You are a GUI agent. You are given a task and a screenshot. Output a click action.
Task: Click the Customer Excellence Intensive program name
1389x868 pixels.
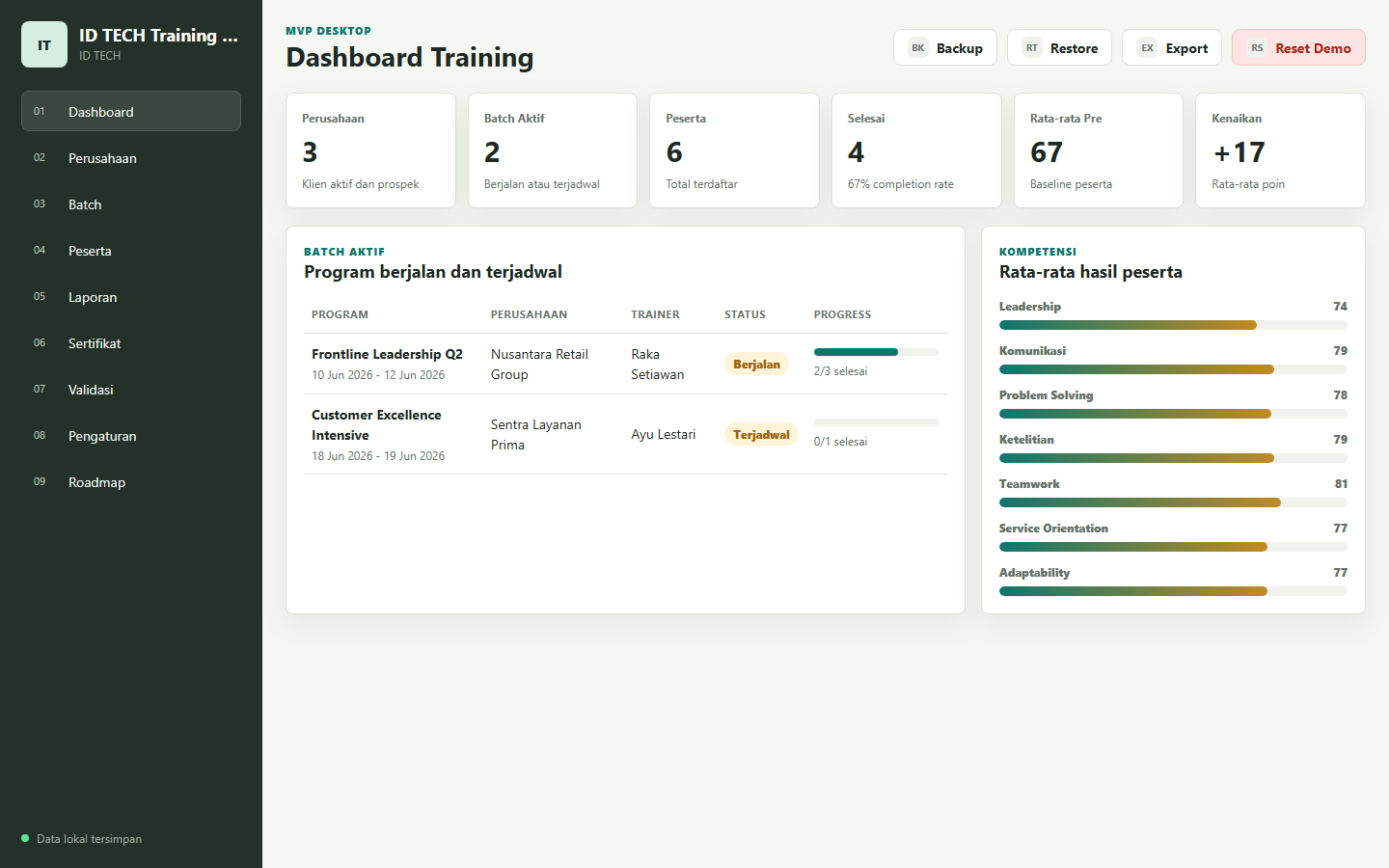[x=376, y=425]
